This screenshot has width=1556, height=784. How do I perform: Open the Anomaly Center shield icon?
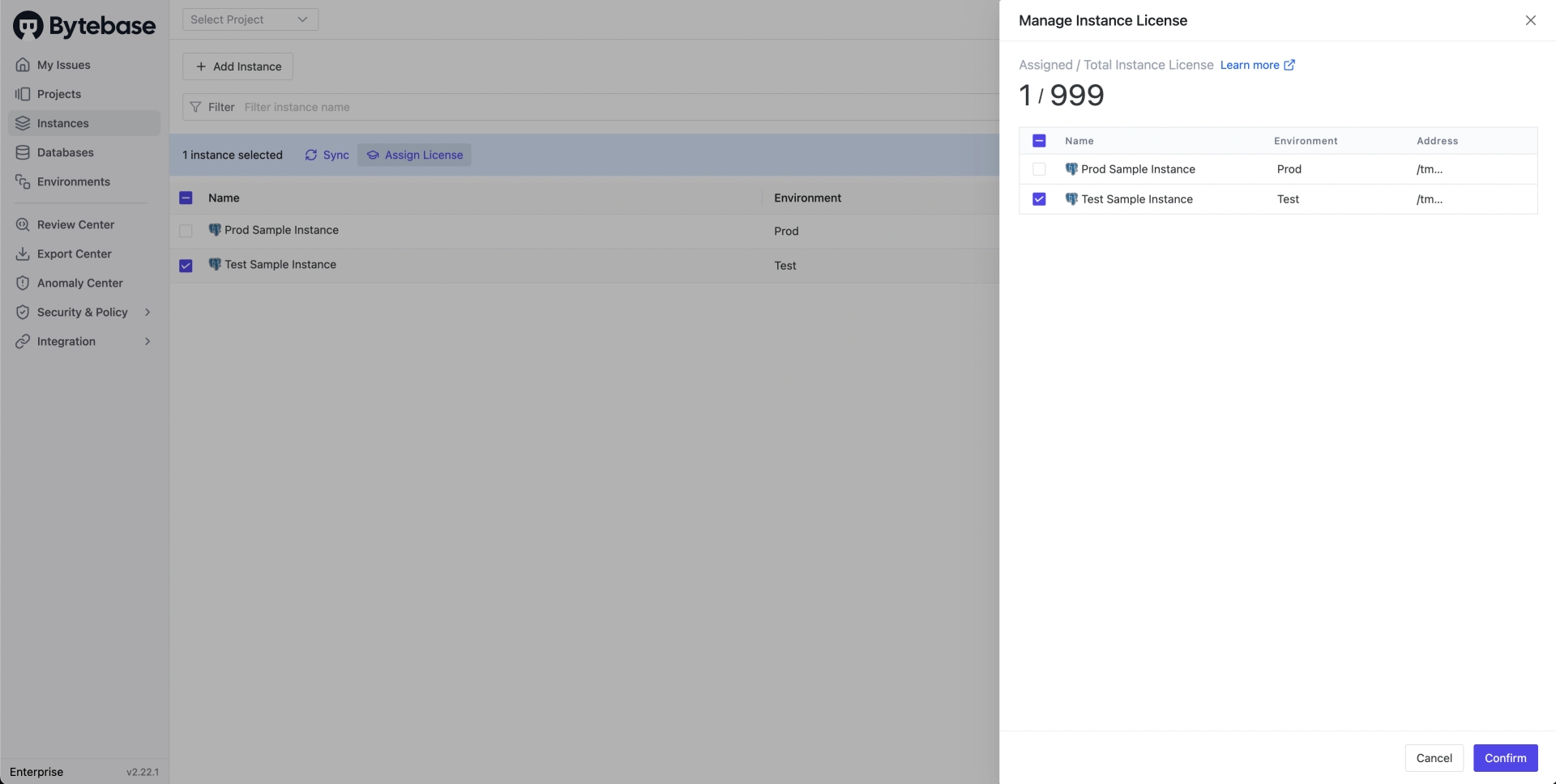[x=23, y=283]
